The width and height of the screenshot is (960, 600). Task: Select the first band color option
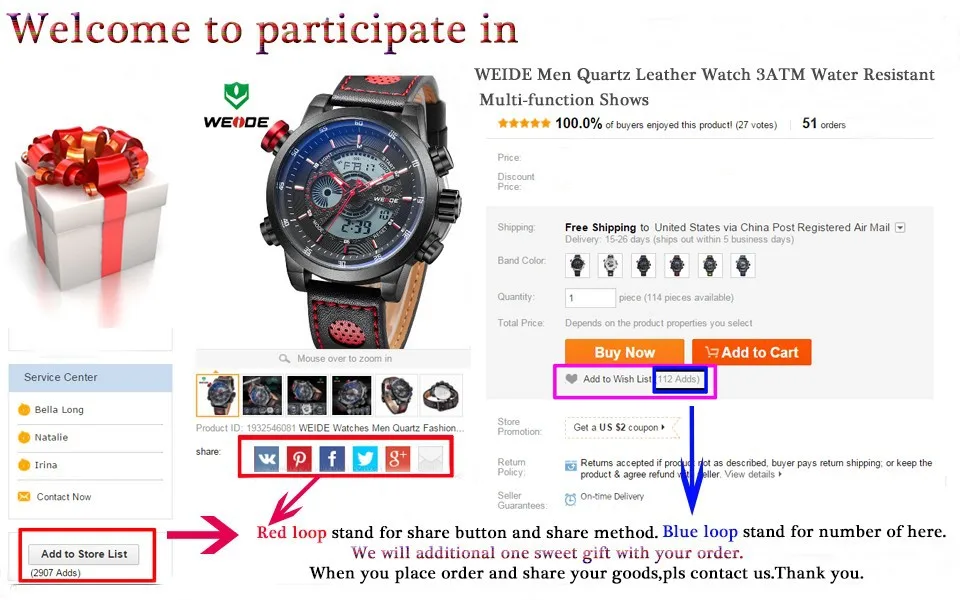click(577, 266)
